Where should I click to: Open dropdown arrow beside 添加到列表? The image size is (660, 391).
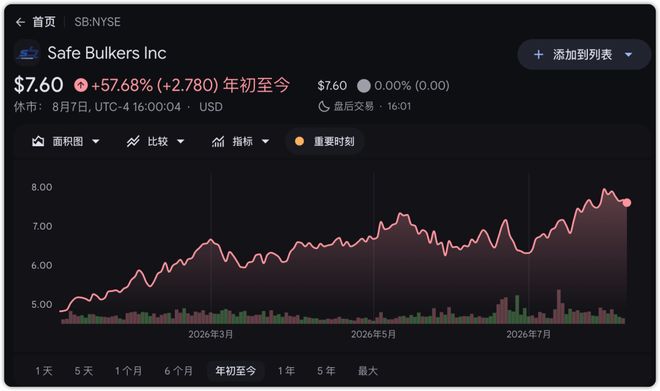[628, 55]
